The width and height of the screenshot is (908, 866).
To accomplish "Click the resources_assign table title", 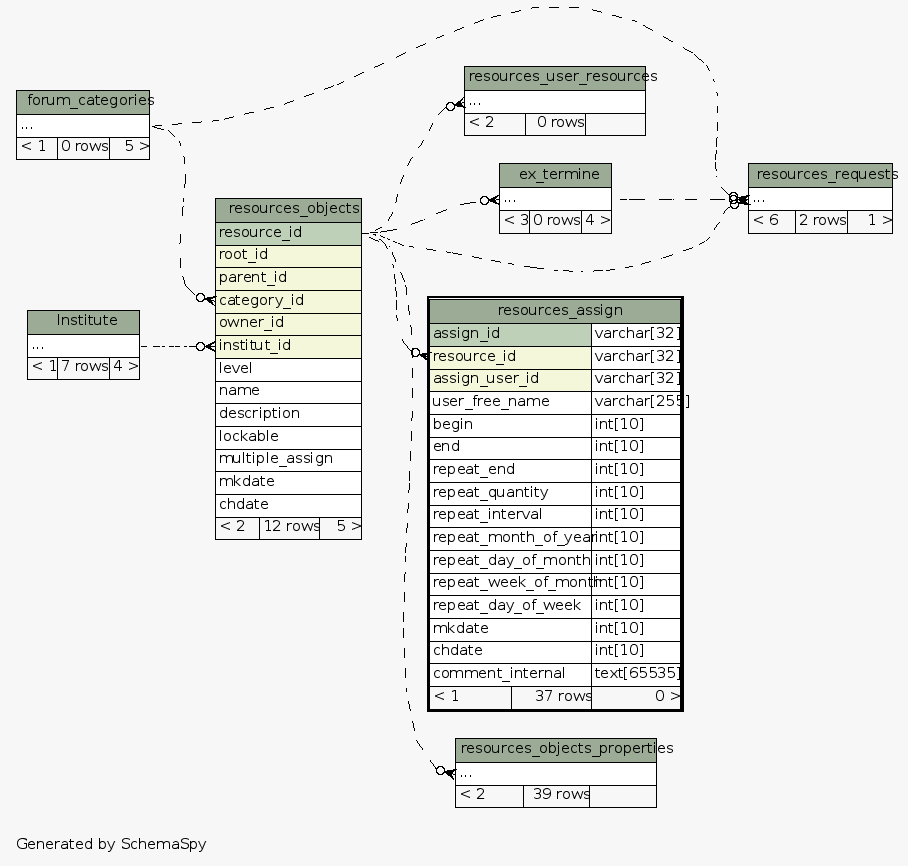I will [555, 311].
